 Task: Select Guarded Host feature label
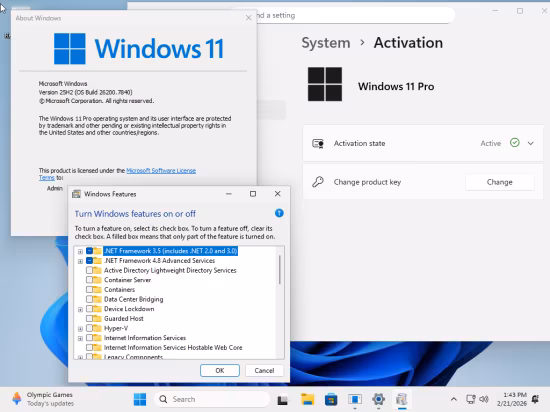pos(123,318)
